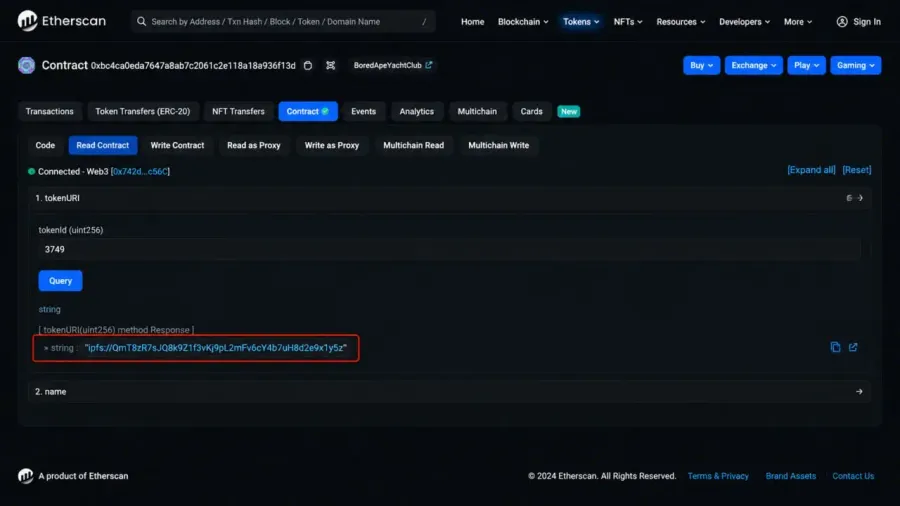The image size is (900, 506).
Task: Copy the tokenURI method link icon
Action: click(x=849, y=198)
